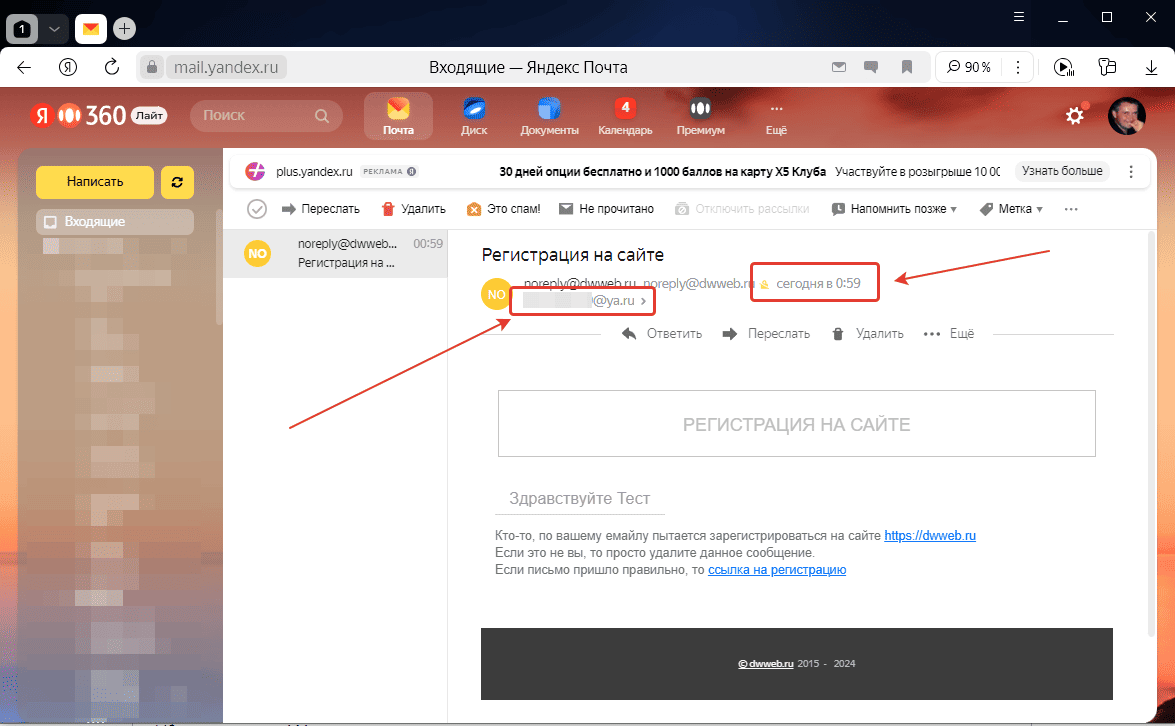The width and height of the screenshot is (1175, 726).
Task: Open the user profile avatar
Action: coord(1126,116)
